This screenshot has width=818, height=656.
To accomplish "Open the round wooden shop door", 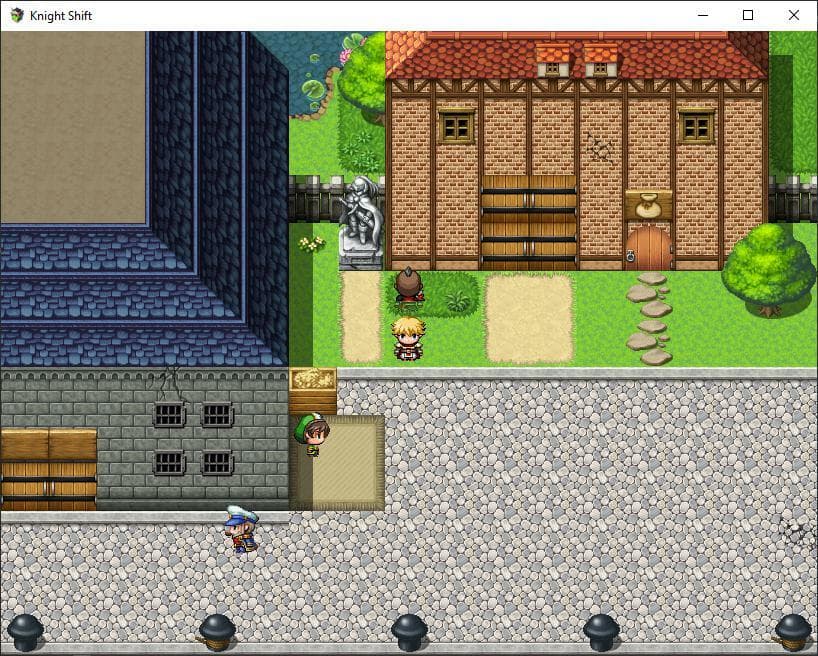I will 649,248.
